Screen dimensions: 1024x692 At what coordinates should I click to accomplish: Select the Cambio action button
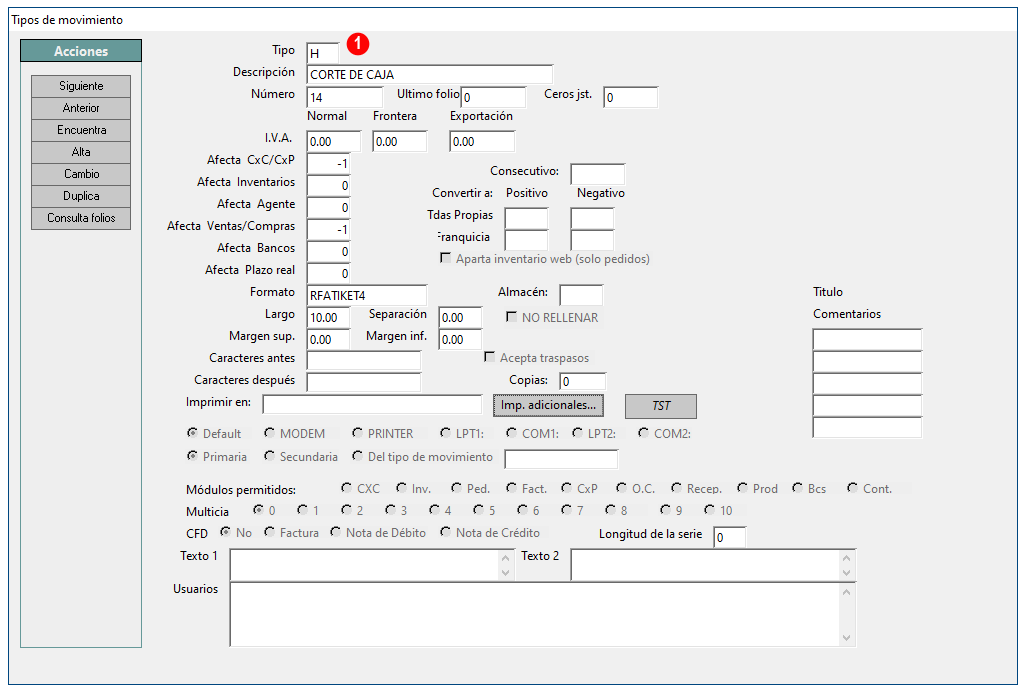(x=81, y=174)
